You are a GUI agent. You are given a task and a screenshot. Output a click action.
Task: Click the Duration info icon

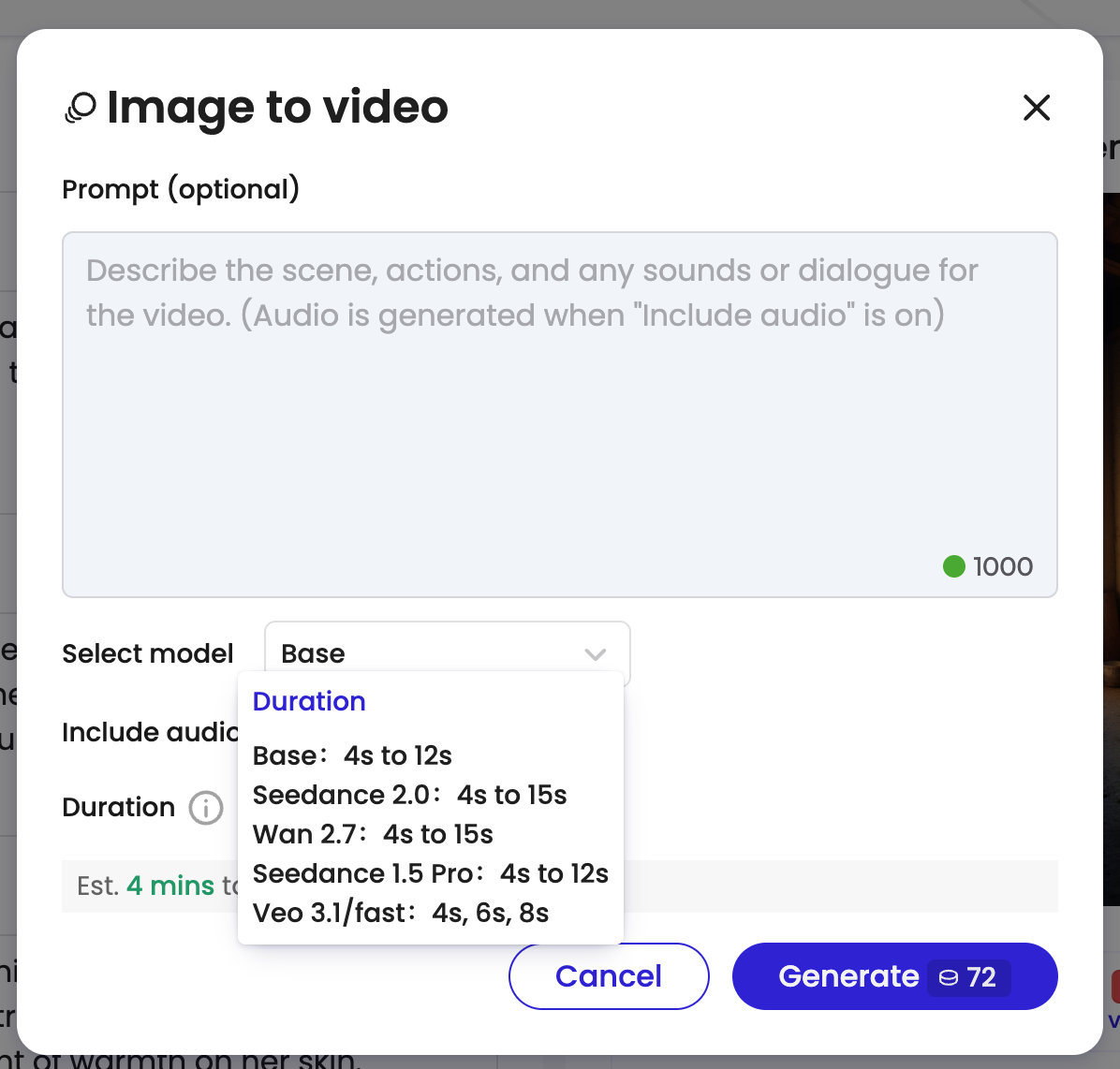pyautogui.click(x=206, y=807)
